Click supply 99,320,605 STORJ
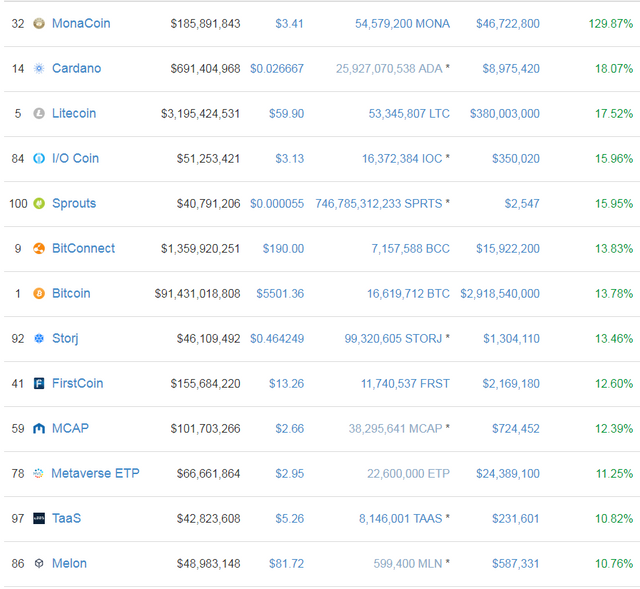Image resolution: width=640 pixels, height=589 pixels. click(393, 338)
